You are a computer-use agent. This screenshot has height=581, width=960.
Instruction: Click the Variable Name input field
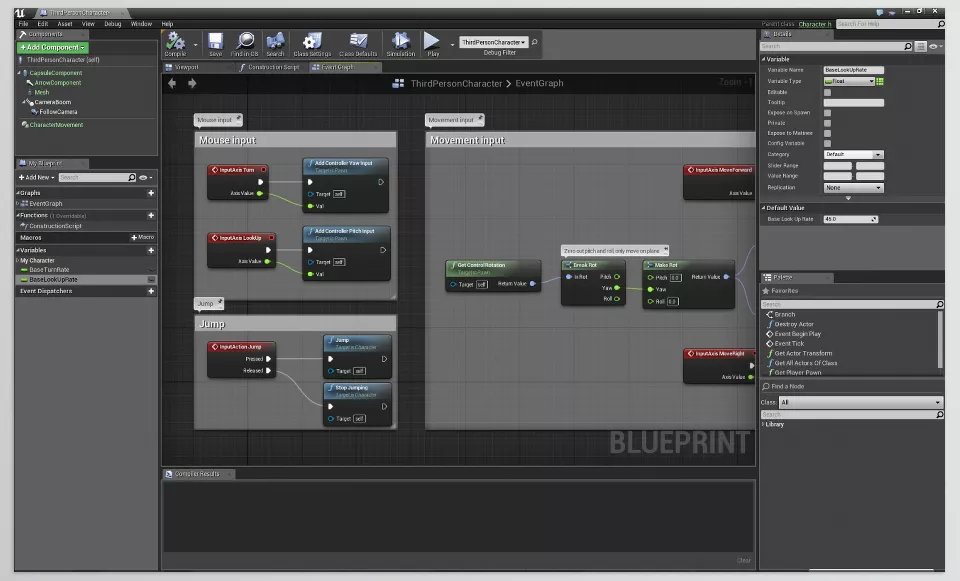tap(853, 70)
